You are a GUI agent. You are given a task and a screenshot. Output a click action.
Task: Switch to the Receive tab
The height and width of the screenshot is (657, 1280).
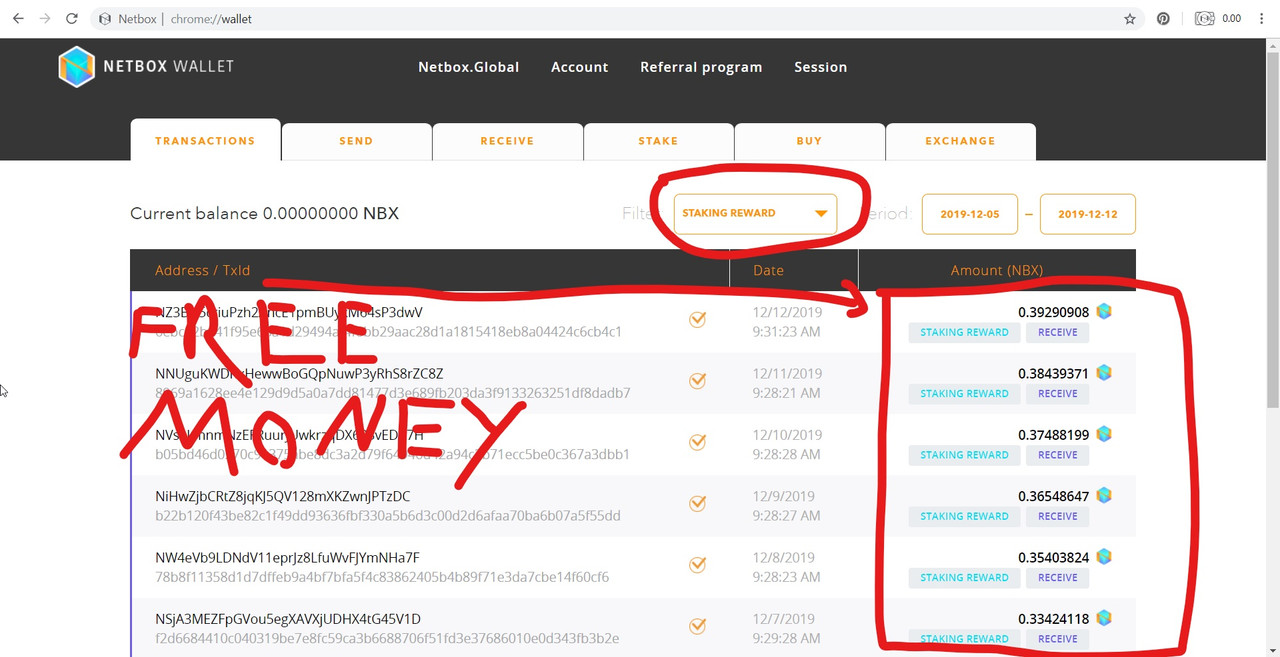pyautogui.click(x=507, y=141)
